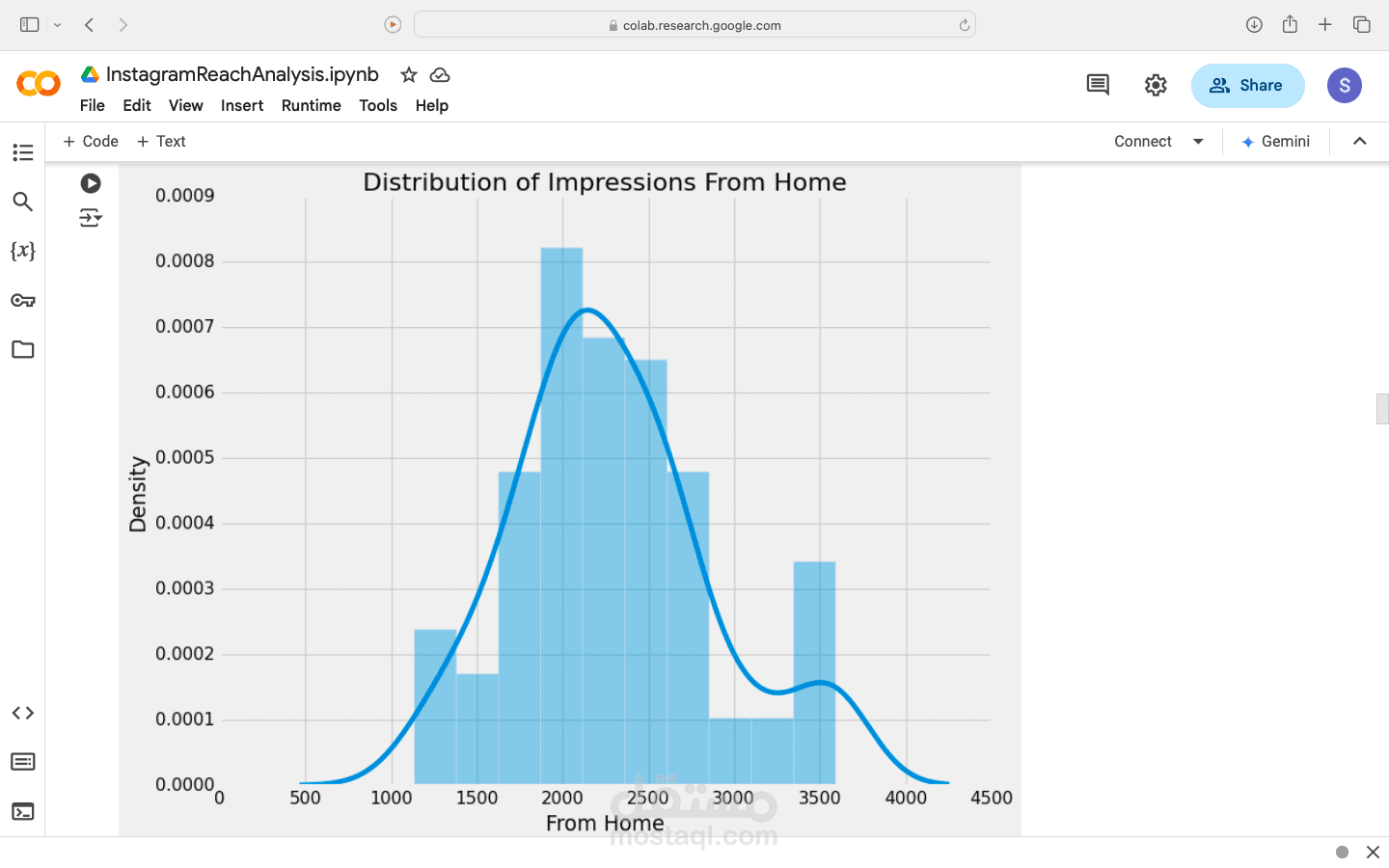Go back in Safari
The width and height of the screenshot is (1389, 868).
click(x=89, y=25)
